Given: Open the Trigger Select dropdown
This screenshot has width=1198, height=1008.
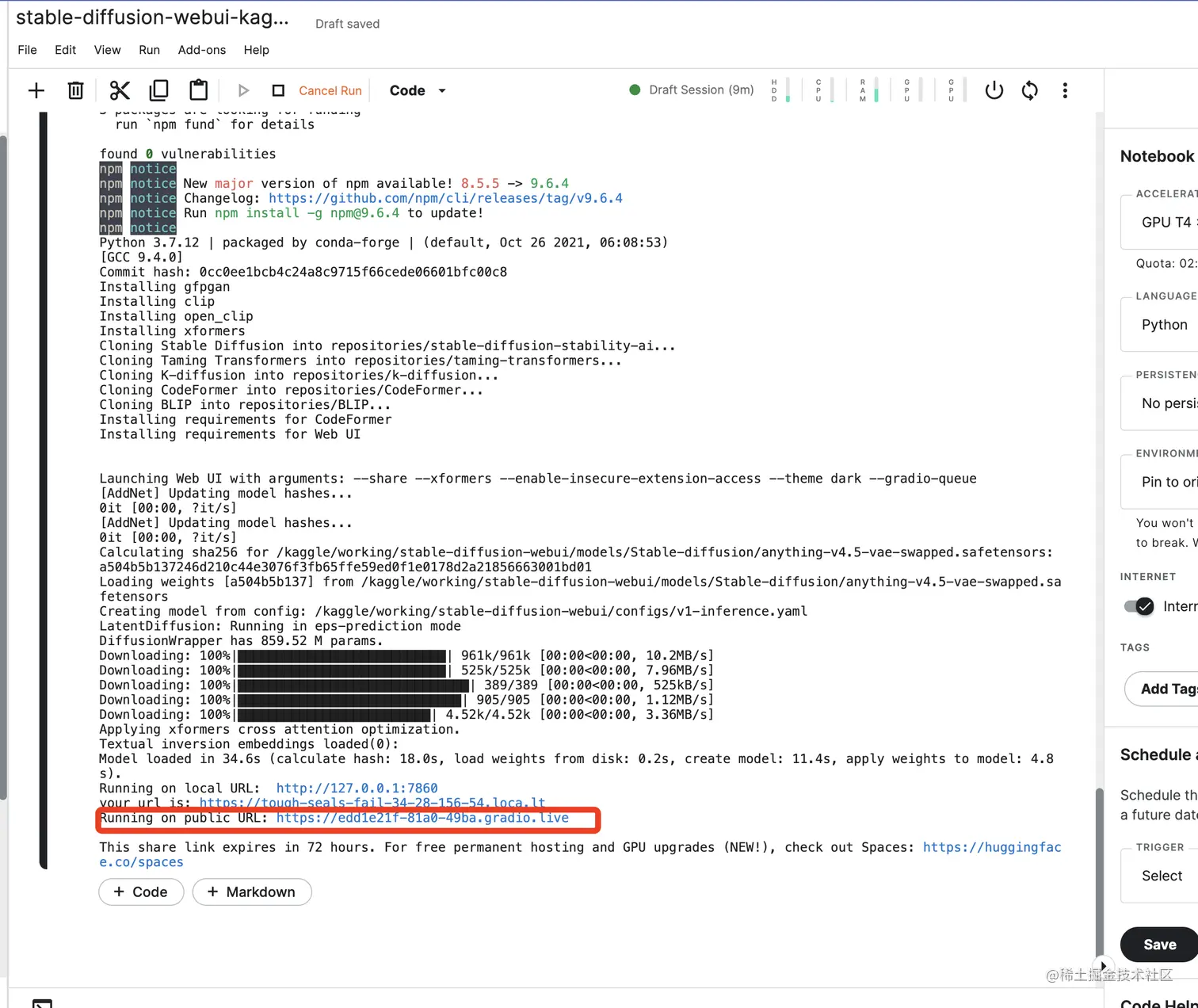Looking at the screenshot, I should pos(1160,876).
